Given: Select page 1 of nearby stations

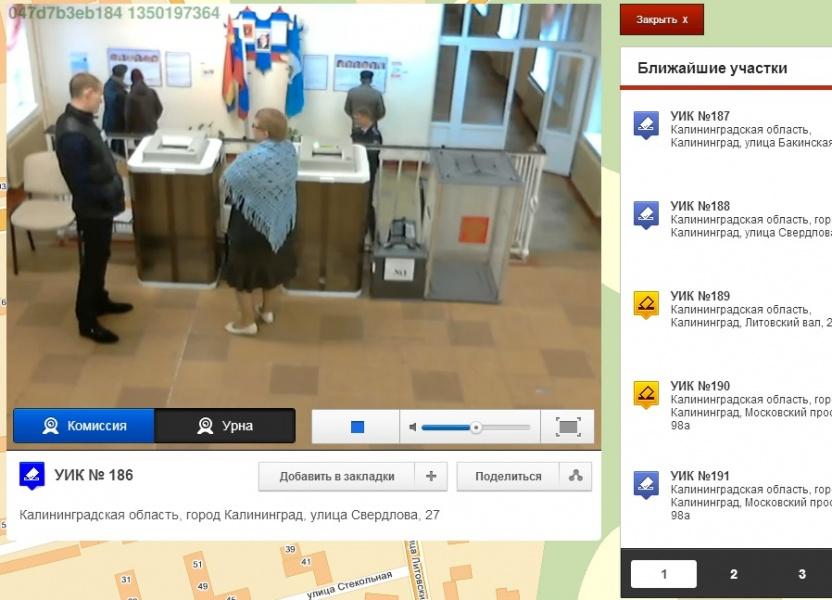Looking at the screenshot, I should tap(664, 574).
